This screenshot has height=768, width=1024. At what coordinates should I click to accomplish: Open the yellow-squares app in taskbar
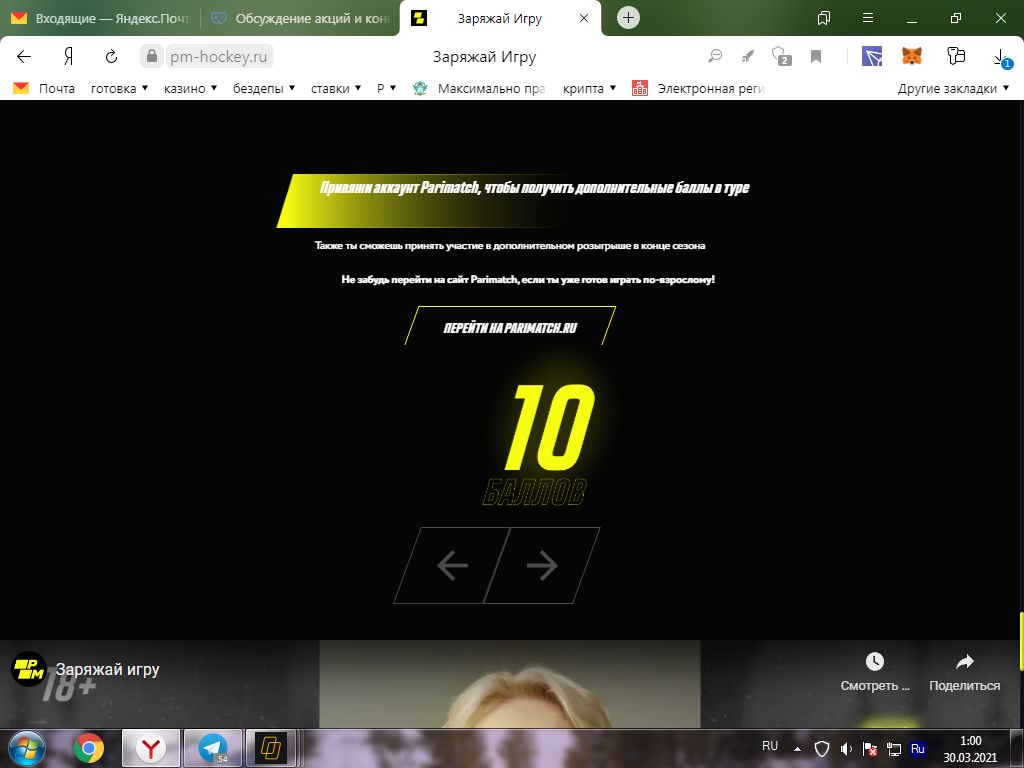pyautogui.click(x=271, y=748)
